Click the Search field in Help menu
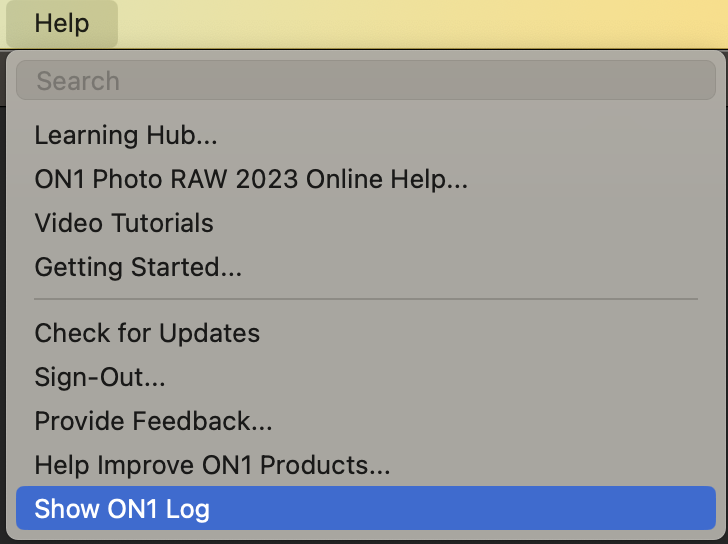Screen dimensions: 728x544 tap(365, 81)
